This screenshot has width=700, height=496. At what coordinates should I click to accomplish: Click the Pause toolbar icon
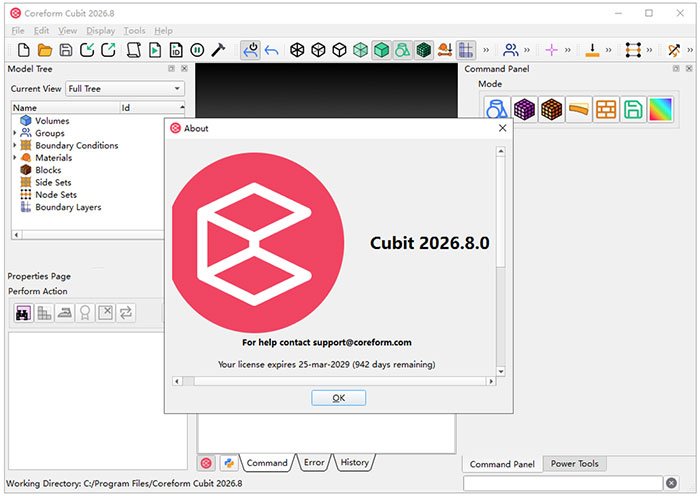coord(197,50)
